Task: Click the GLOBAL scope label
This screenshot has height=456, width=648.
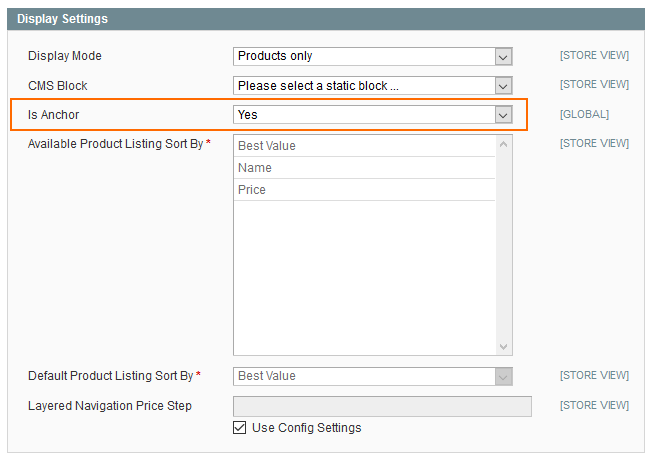Action: [584, 115]
